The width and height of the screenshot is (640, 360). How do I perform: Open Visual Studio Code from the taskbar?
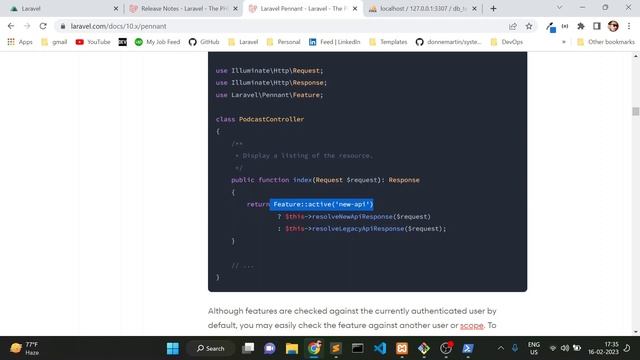pyautogui.click(x=380, y=348)
